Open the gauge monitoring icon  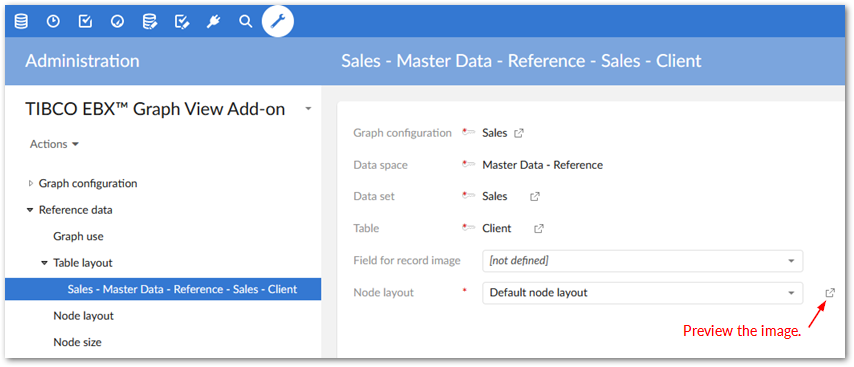(117, 21)
